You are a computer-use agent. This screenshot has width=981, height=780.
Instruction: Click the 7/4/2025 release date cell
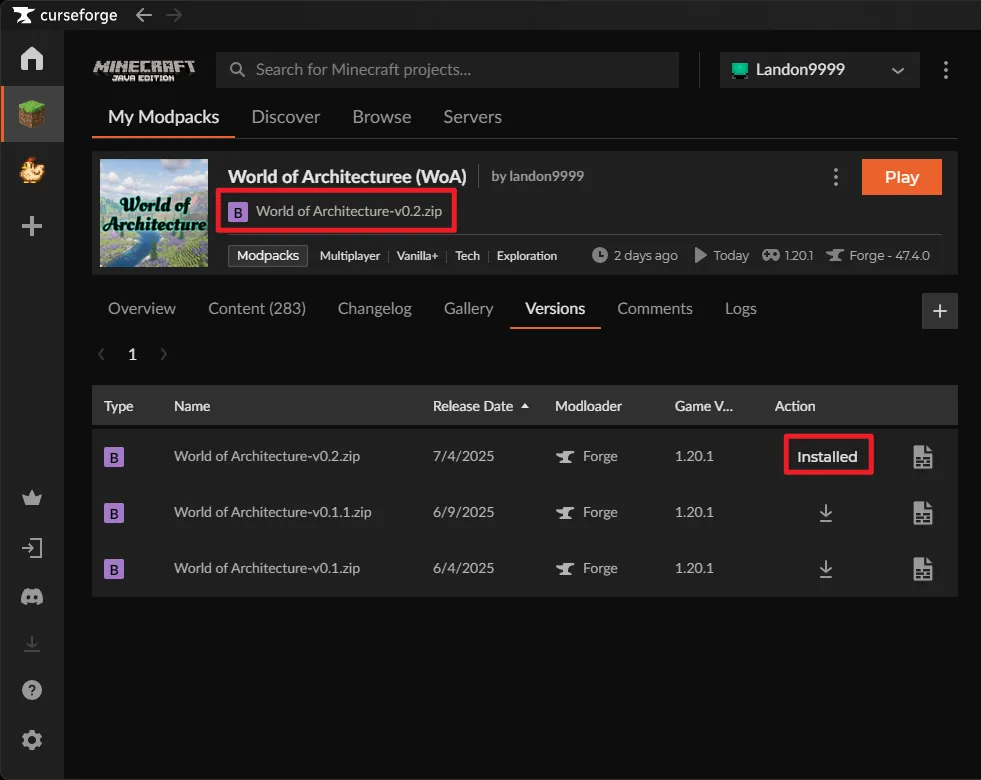click(463, 456)
